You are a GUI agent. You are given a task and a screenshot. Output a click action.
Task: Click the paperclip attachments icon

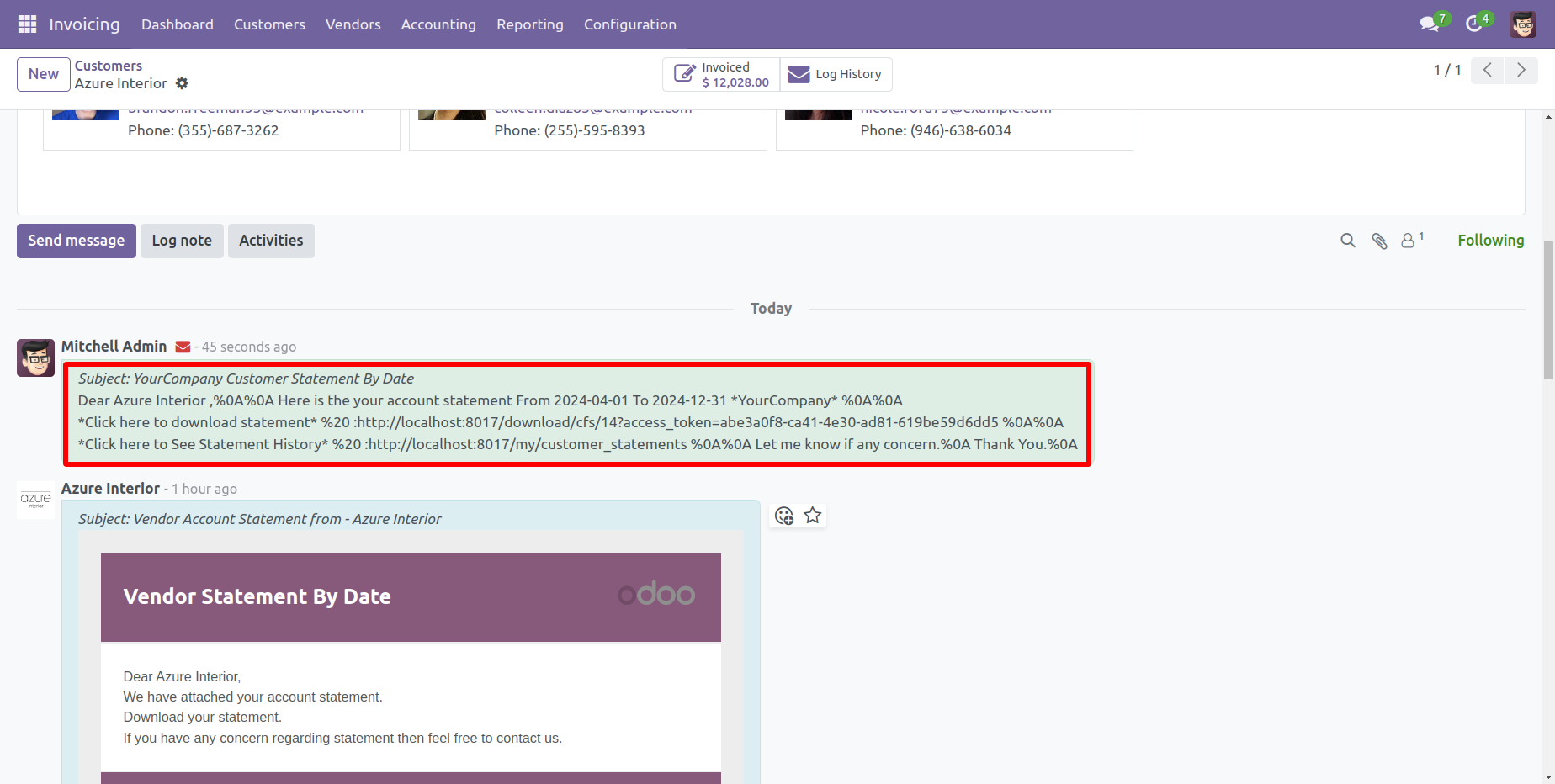pyautogui.click(x=1379, y=241)
